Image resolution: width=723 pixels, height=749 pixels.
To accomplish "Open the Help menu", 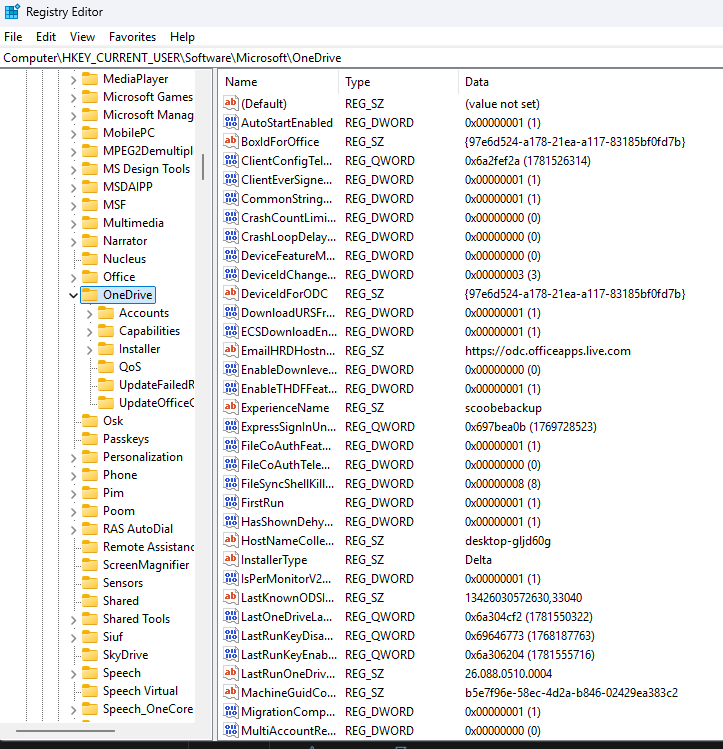I will 182,37.
